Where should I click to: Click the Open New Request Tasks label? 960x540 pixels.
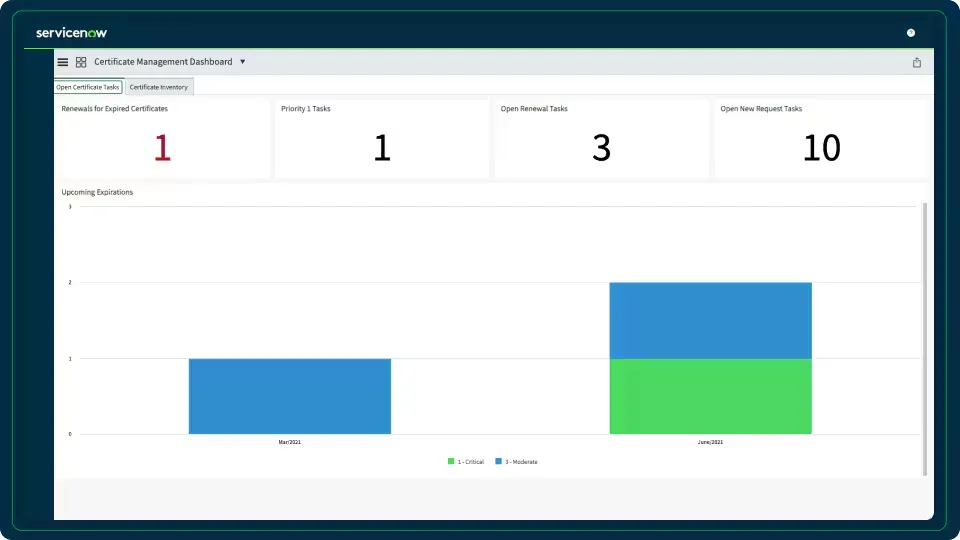pyautogui.click(x=761, y=109)
